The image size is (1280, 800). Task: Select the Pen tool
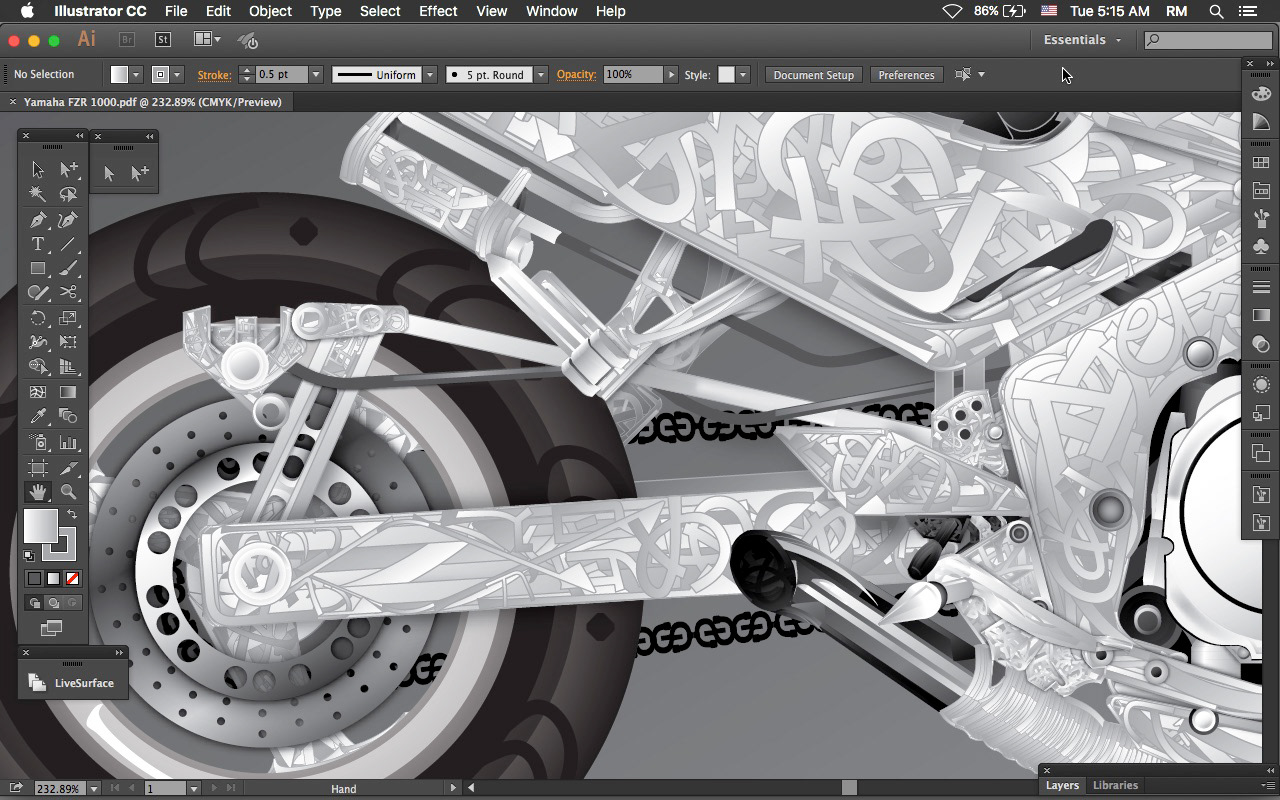38,220
